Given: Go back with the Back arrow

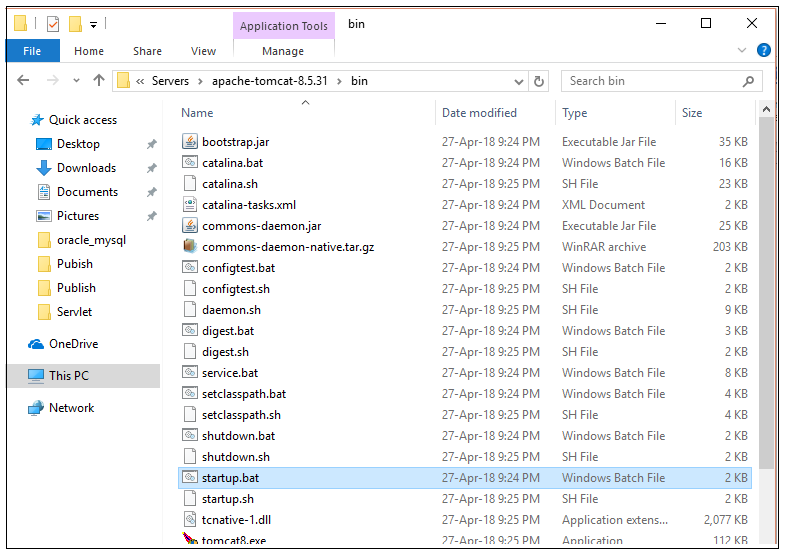Looking at the screenshot, I should click(x=23, y=81).
